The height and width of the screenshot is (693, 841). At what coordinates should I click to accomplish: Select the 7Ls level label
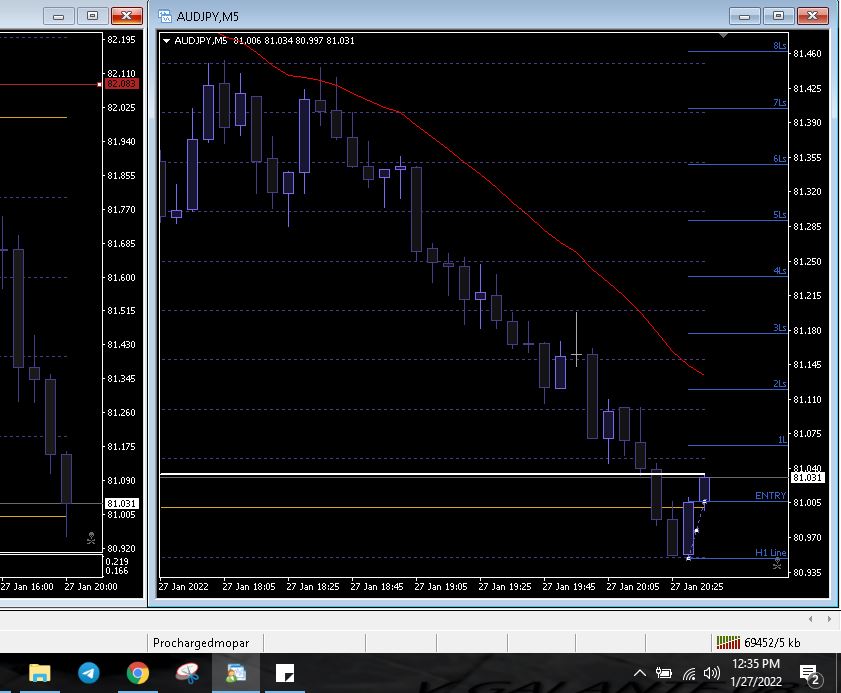coord(780,102)
